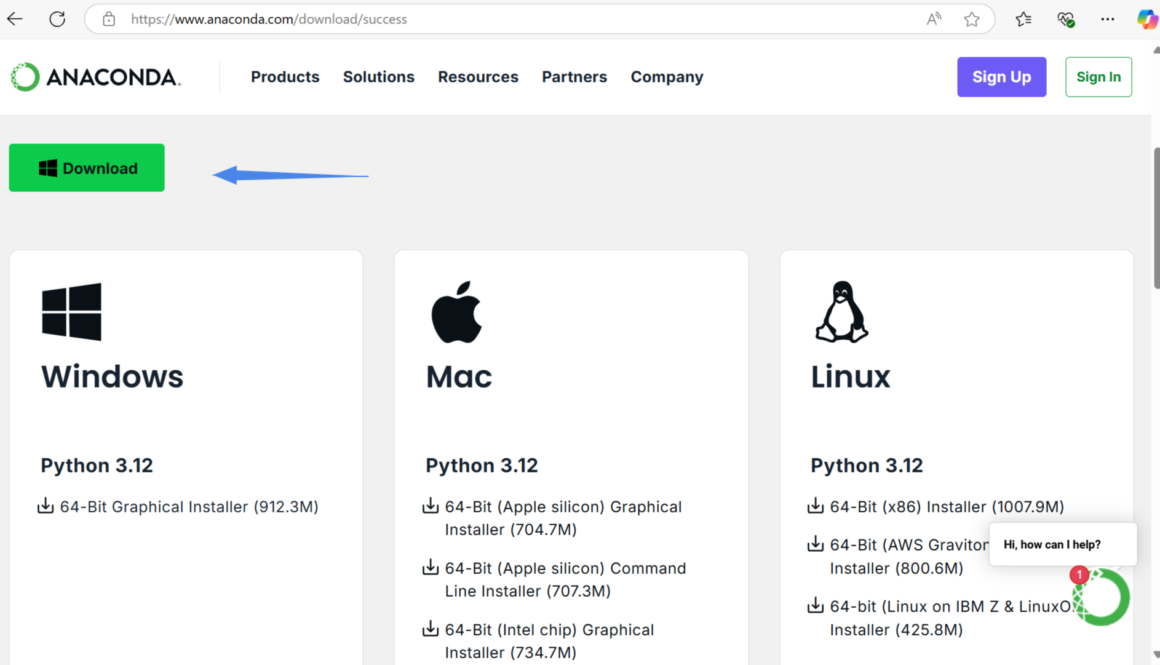Open browser settings and more menu

click(1107, 19)
